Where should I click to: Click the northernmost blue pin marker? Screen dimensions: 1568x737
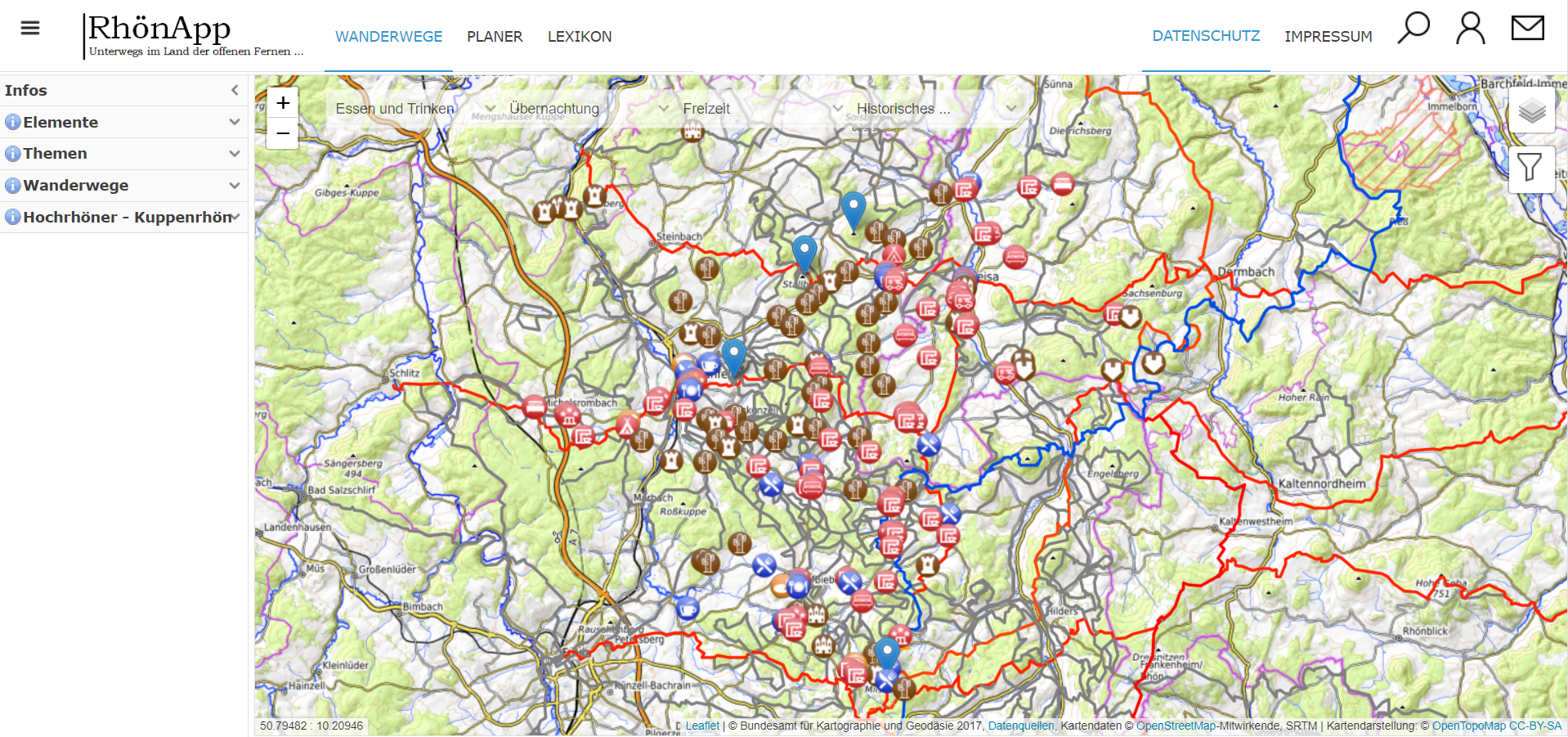pyautogui.click(x=853, y=209)
